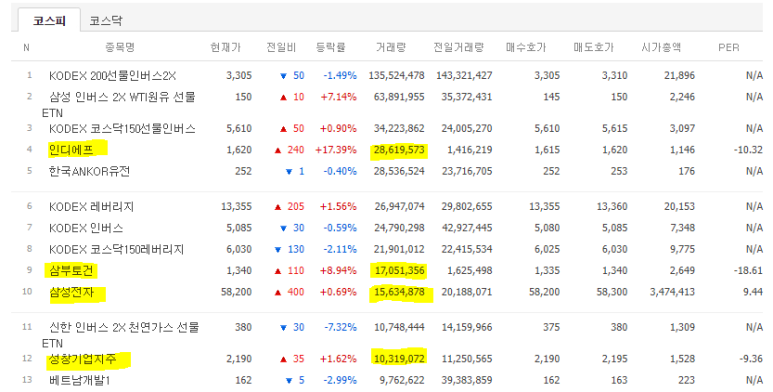This screenshot has width=773, height=392.
Task: Click the 전일비 column header
Action: click(281, 47)
